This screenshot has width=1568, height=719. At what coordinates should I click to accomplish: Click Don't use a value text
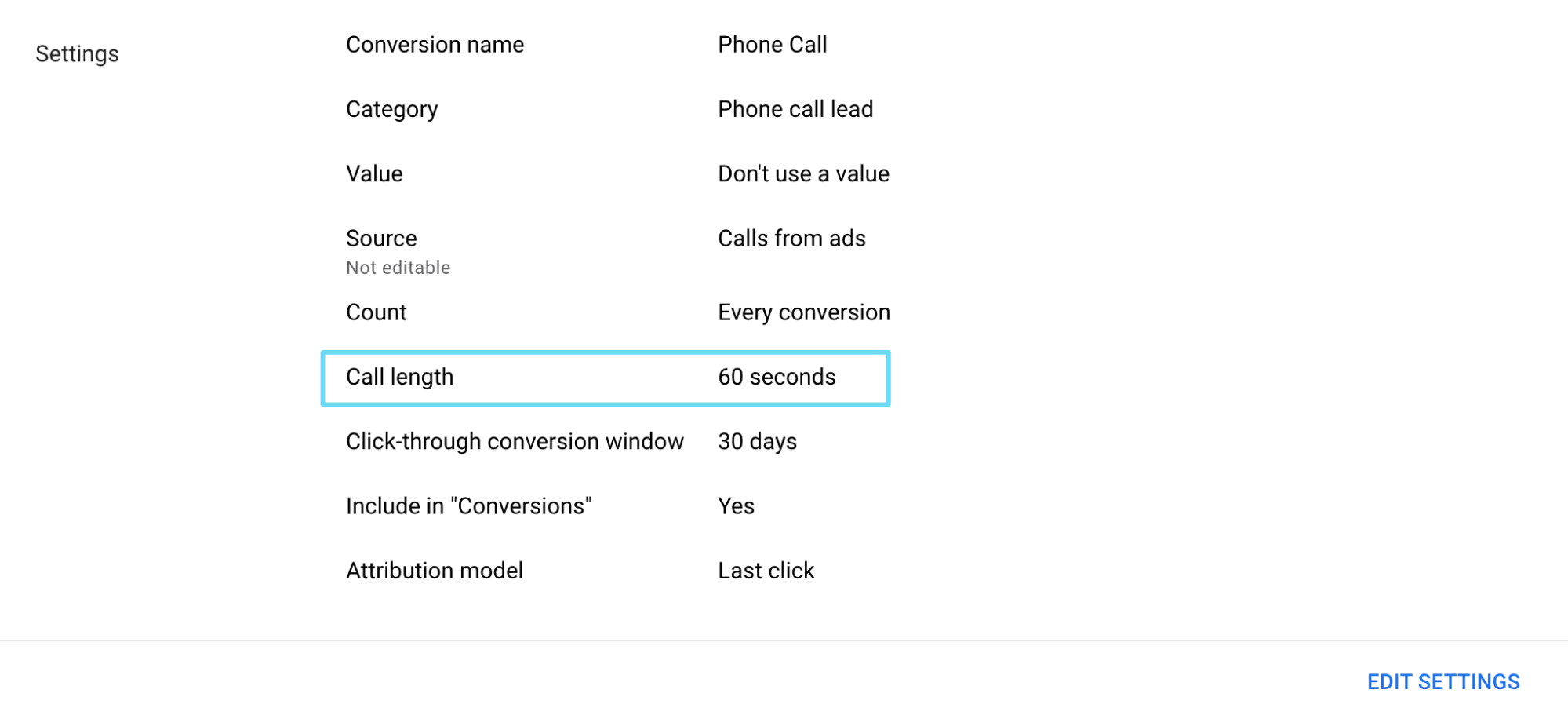click(x=803, y=173)
